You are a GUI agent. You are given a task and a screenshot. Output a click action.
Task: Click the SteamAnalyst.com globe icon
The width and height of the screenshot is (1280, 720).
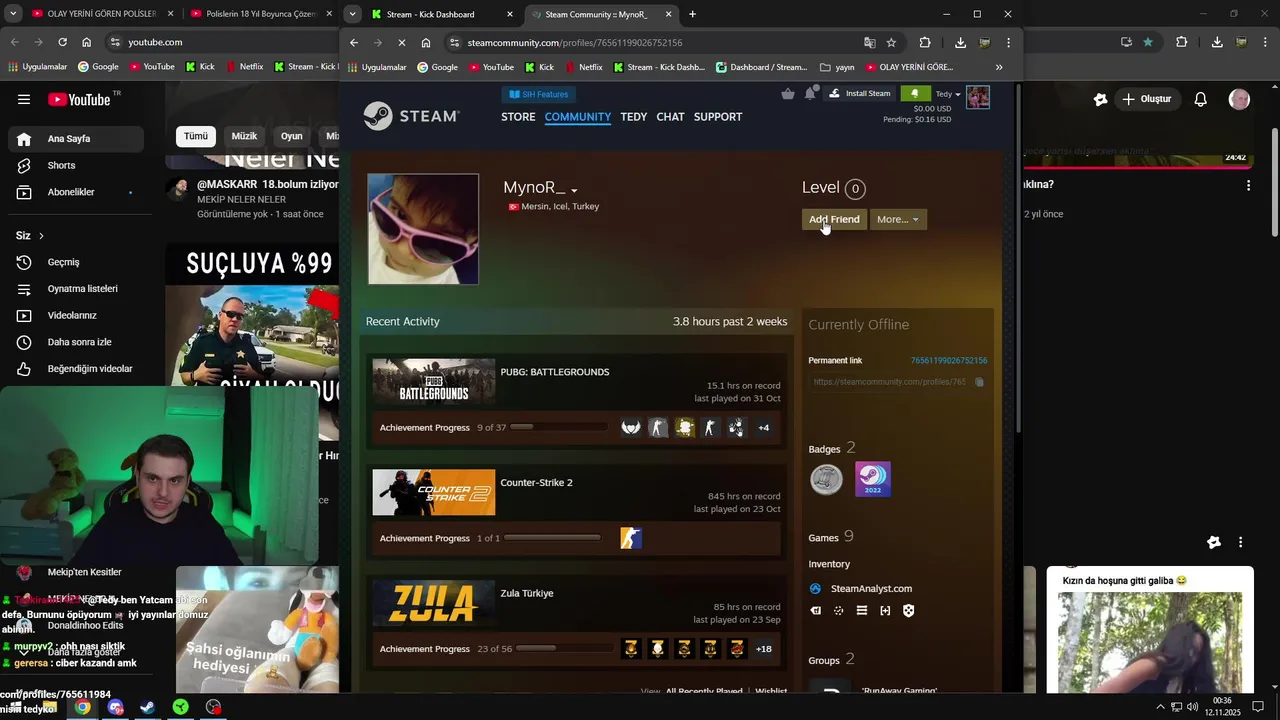[815, 589]
